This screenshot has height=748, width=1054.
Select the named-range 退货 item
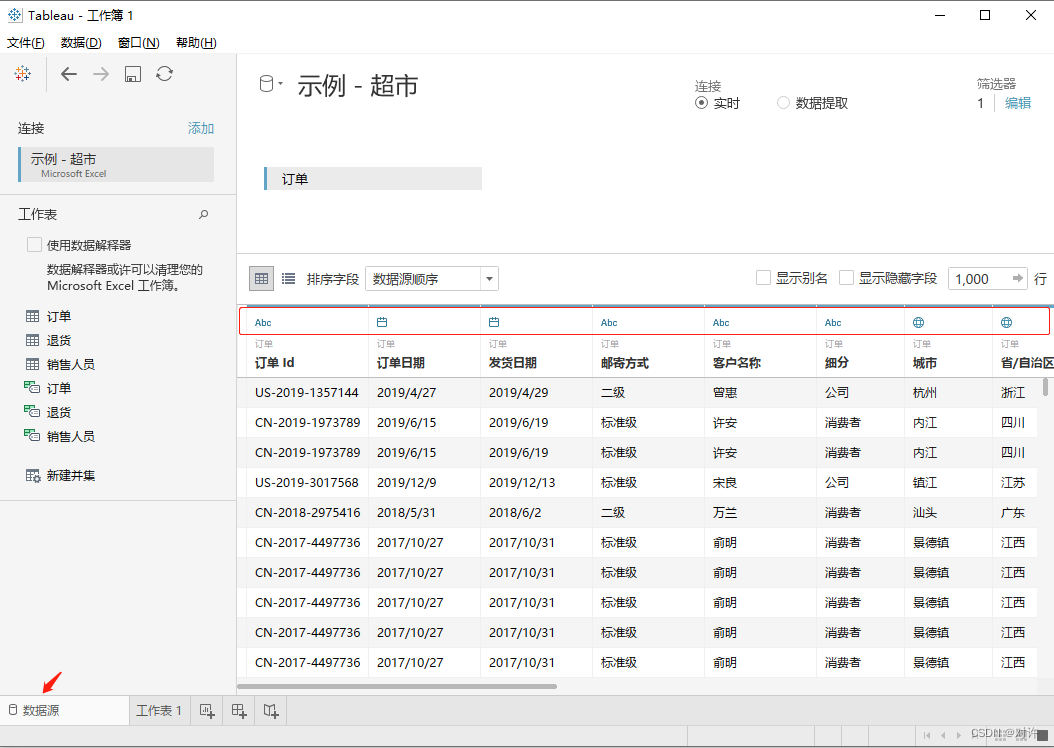point(48,413)
